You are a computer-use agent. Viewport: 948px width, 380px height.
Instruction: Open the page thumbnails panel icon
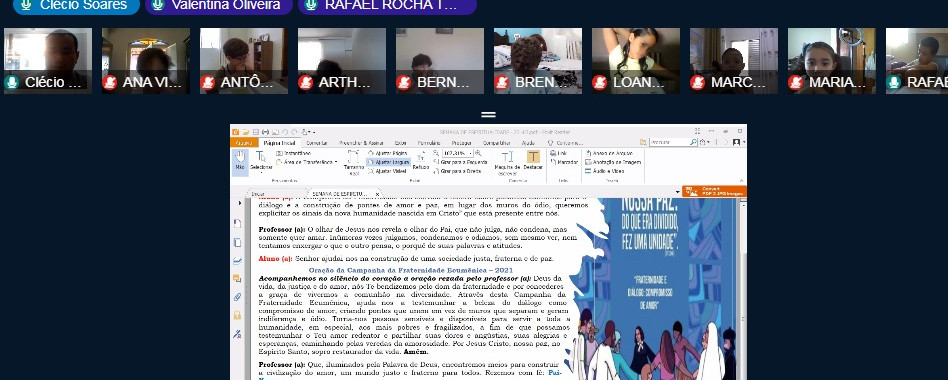click(238, 242)
